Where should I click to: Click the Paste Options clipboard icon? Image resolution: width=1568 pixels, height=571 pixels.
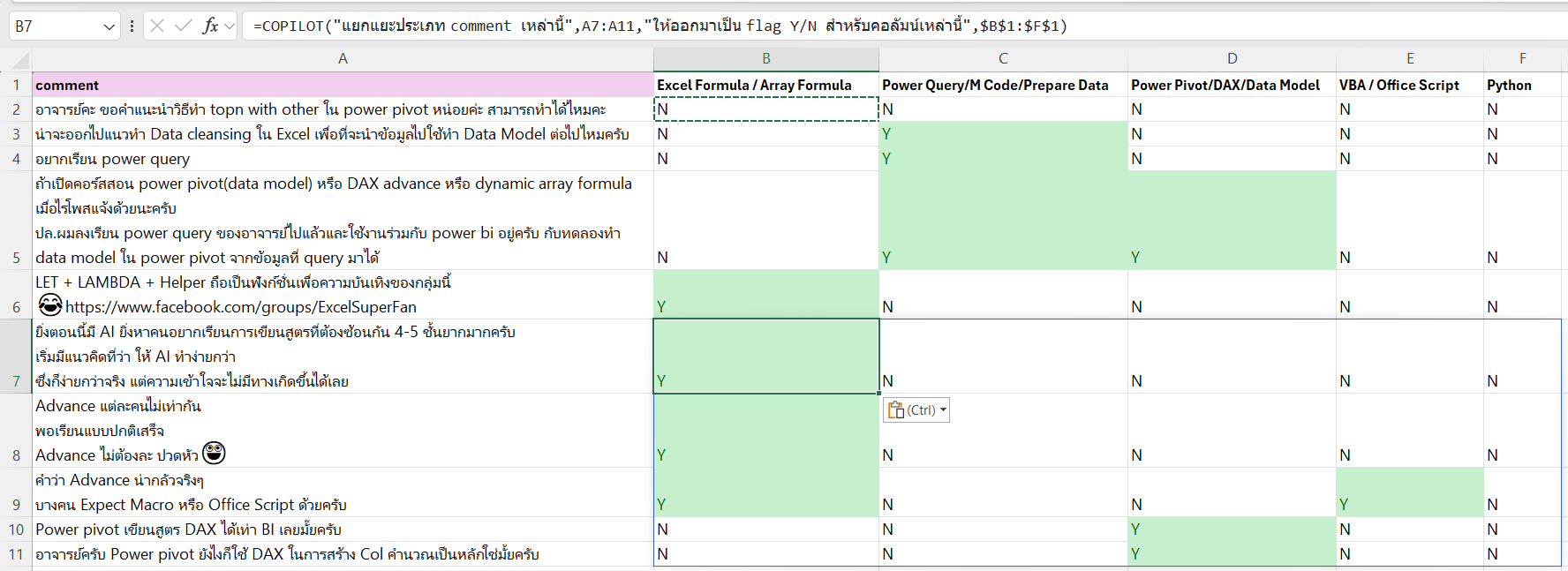point(896,409)
